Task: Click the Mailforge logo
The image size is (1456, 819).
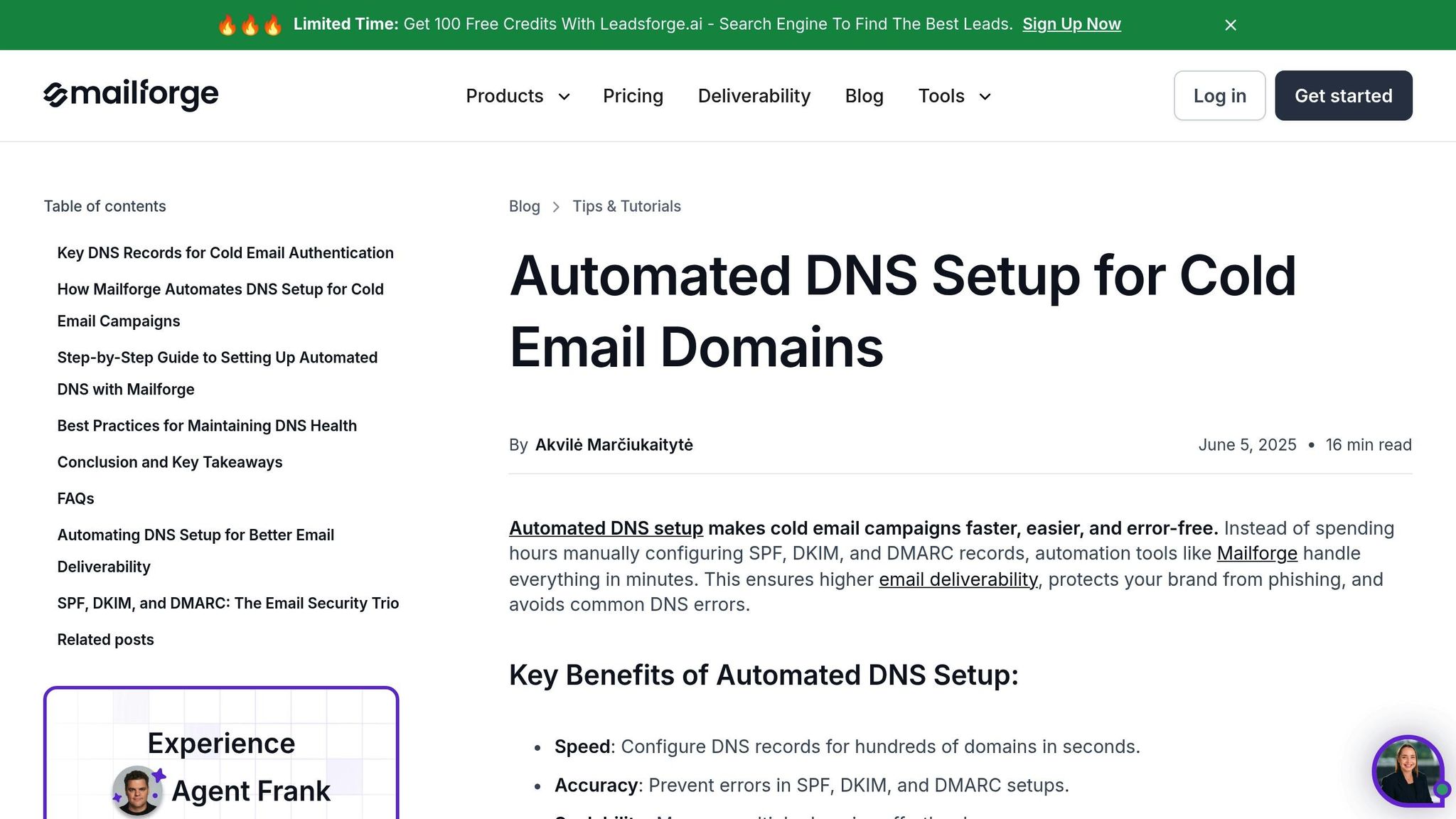Action: [x=131, y=95]
